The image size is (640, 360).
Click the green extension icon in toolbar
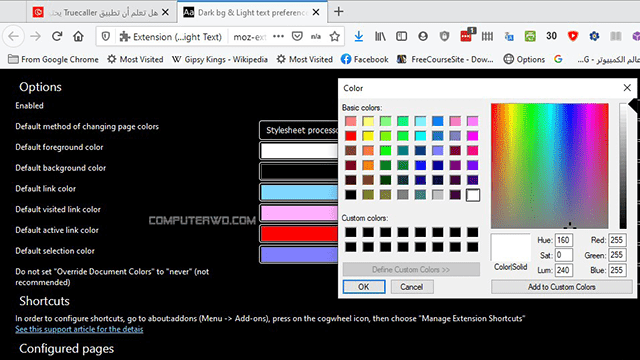(x=530, y=36)
